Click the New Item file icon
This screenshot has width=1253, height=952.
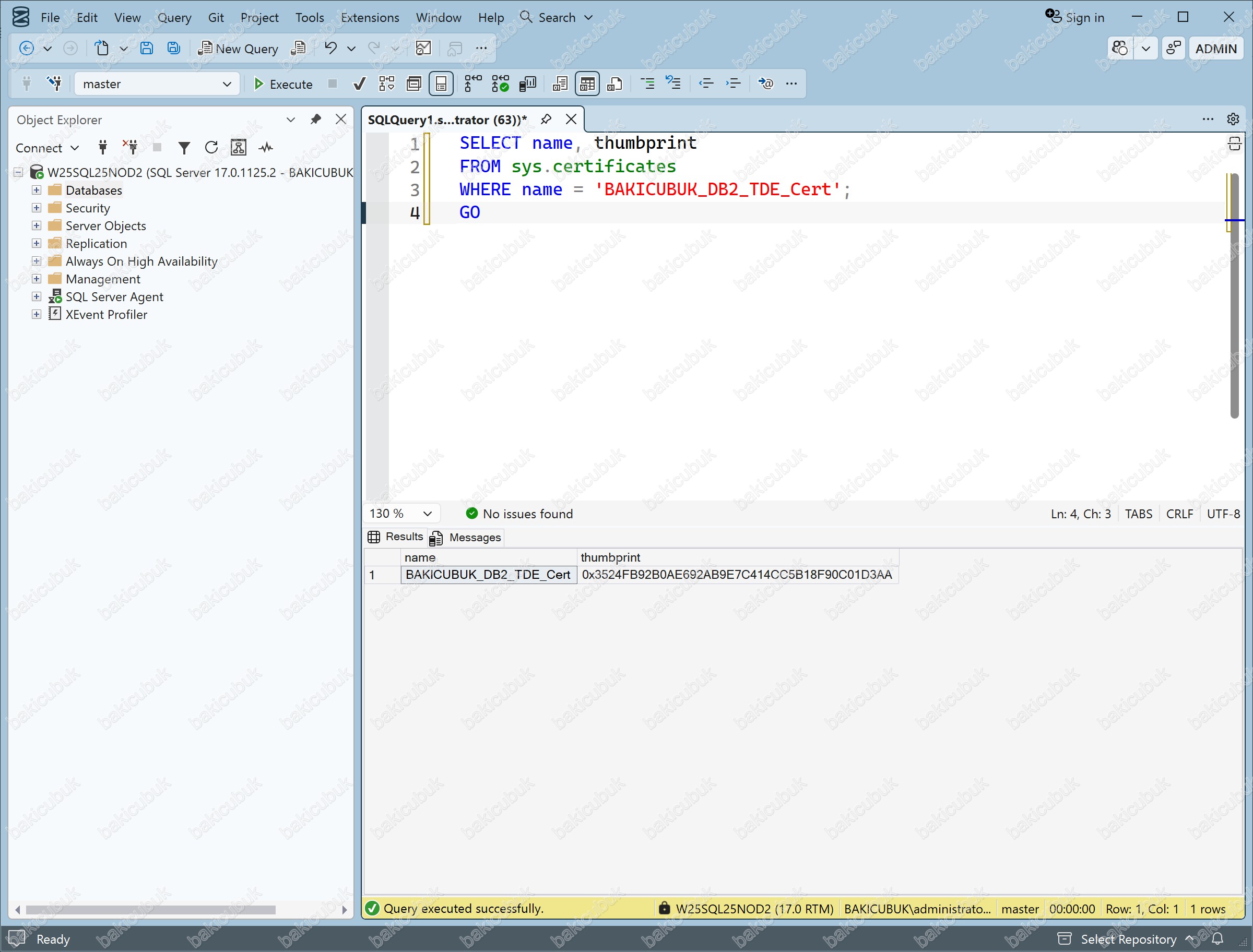point(101,48)
